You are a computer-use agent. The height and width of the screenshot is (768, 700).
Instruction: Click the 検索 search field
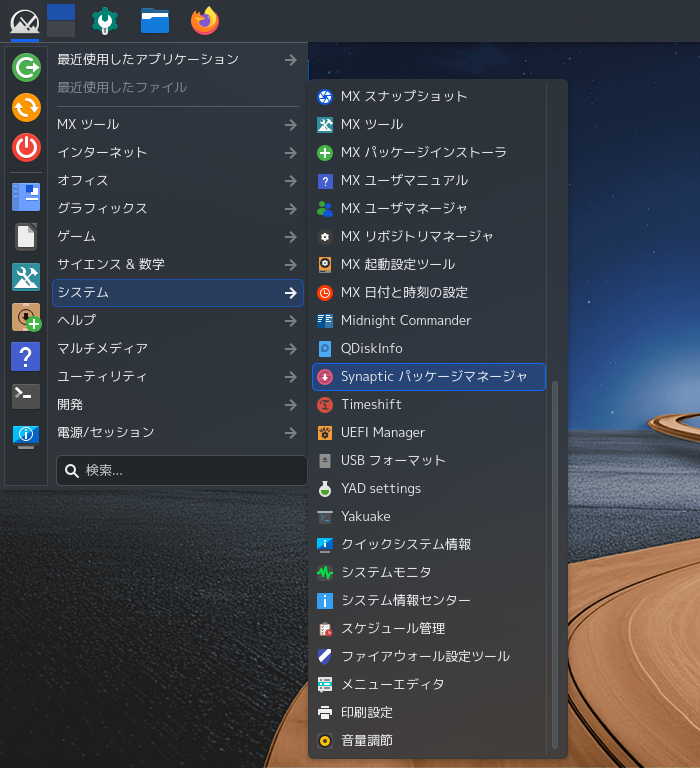(x=181, y=471)
